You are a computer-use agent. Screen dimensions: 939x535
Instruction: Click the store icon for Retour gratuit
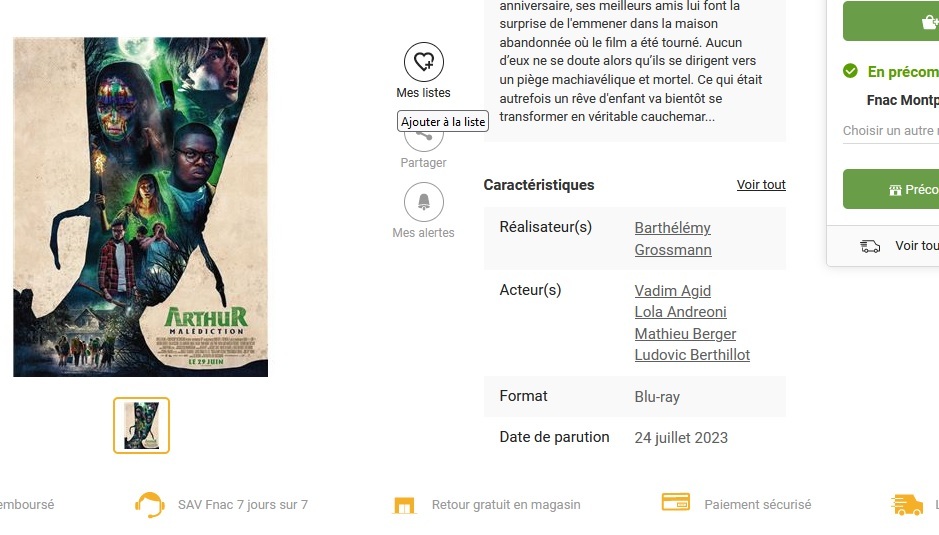(404, 505)
